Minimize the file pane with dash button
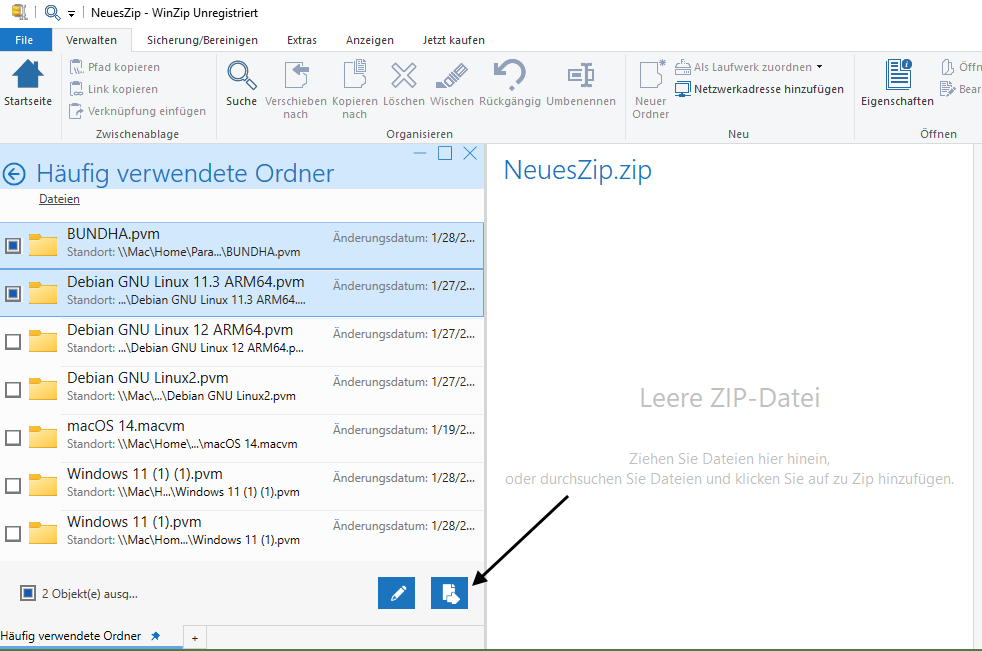Image resolution: width=982 pixels, height=651 pixels. tap(420, 154)
